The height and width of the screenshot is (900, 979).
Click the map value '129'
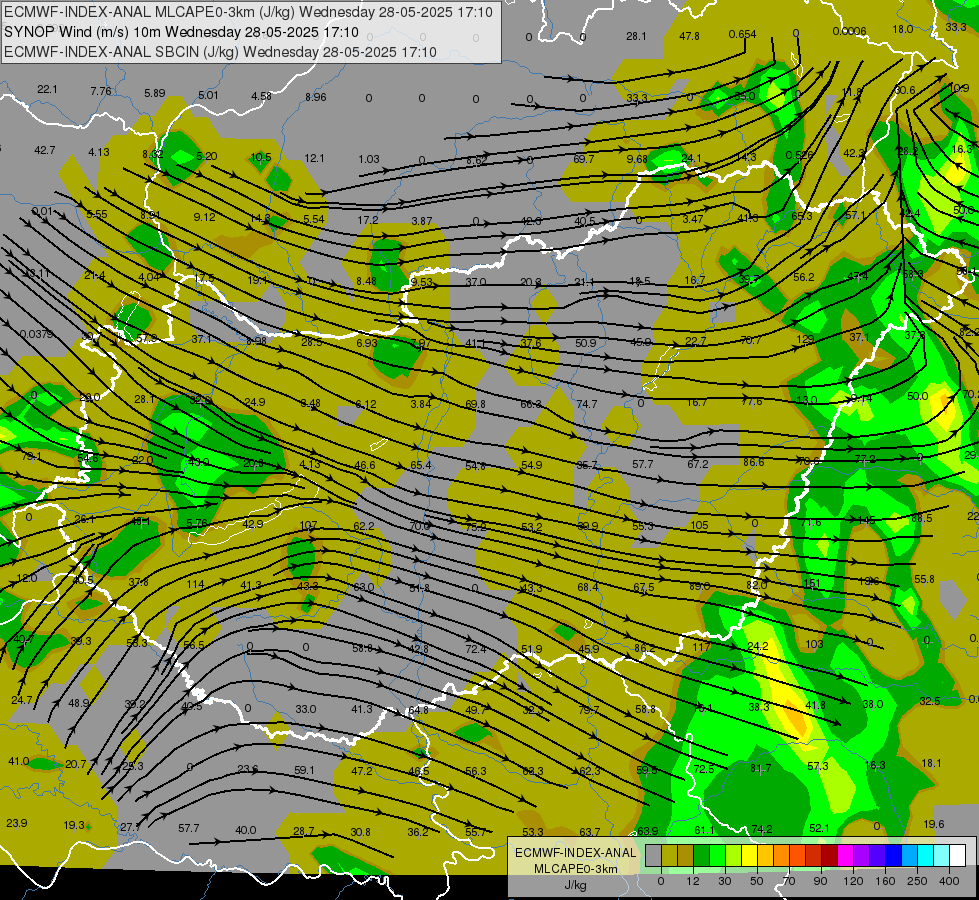pos(805,339)
